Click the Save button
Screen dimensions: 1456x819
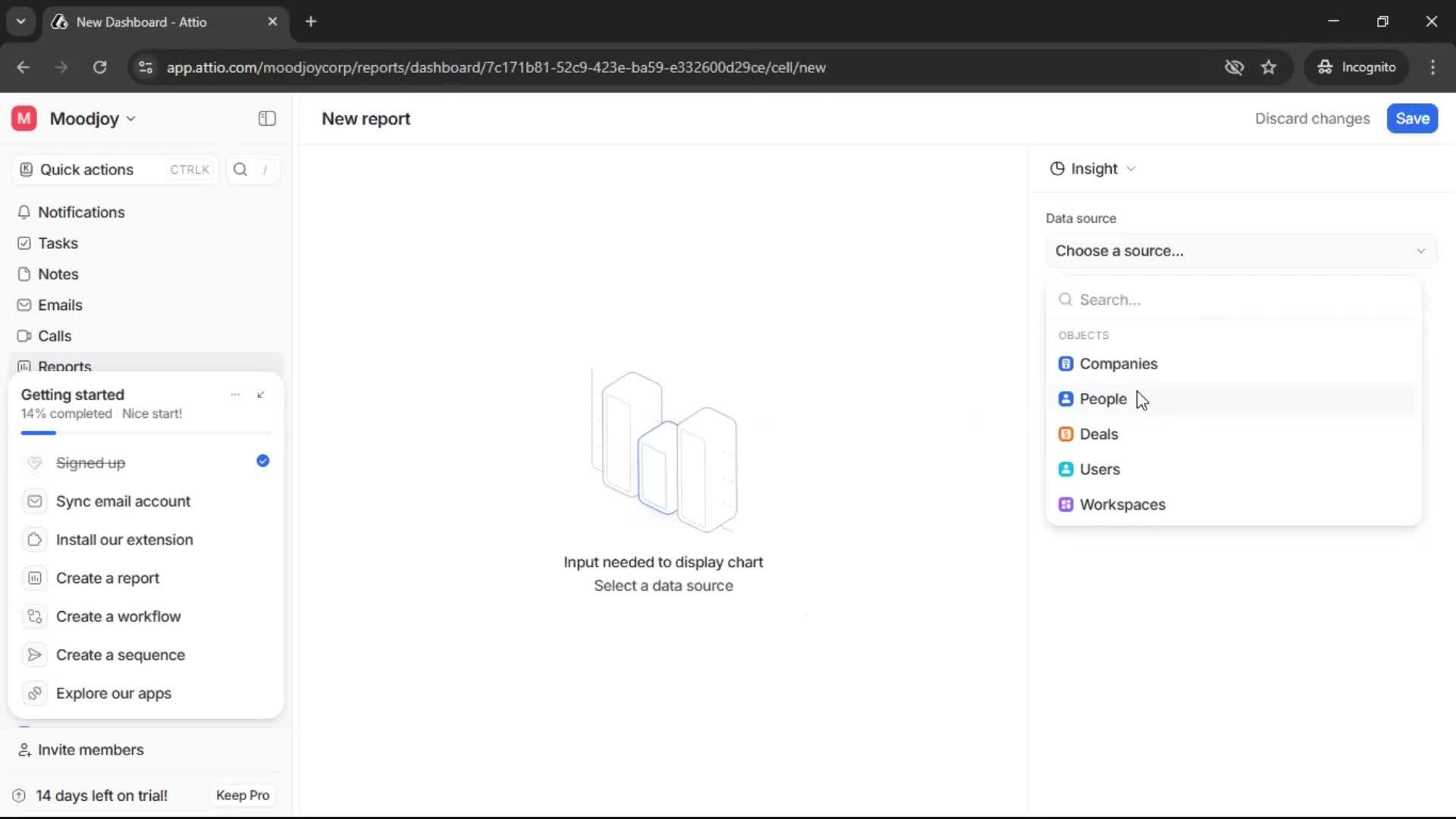tap(1411, 118)
